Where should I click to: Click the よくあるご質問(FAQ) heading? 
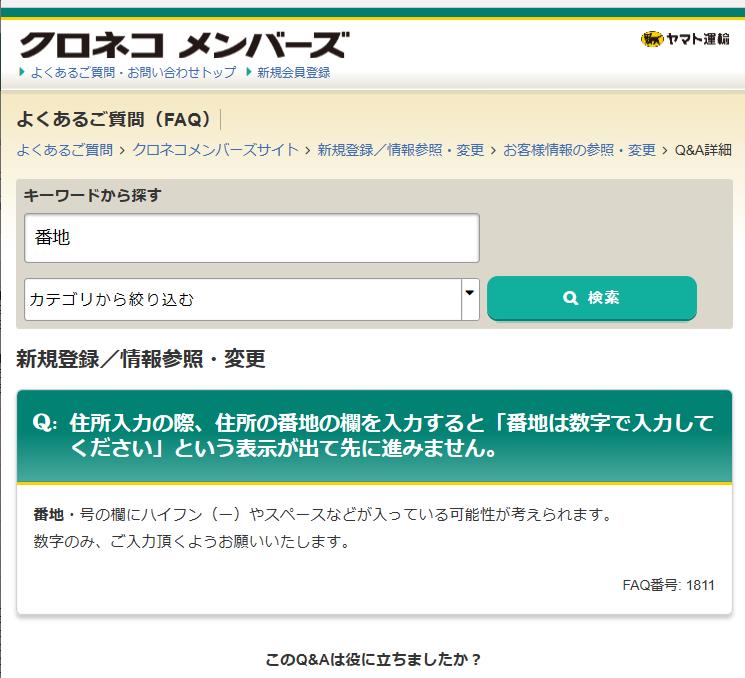[x=114, y=119]
